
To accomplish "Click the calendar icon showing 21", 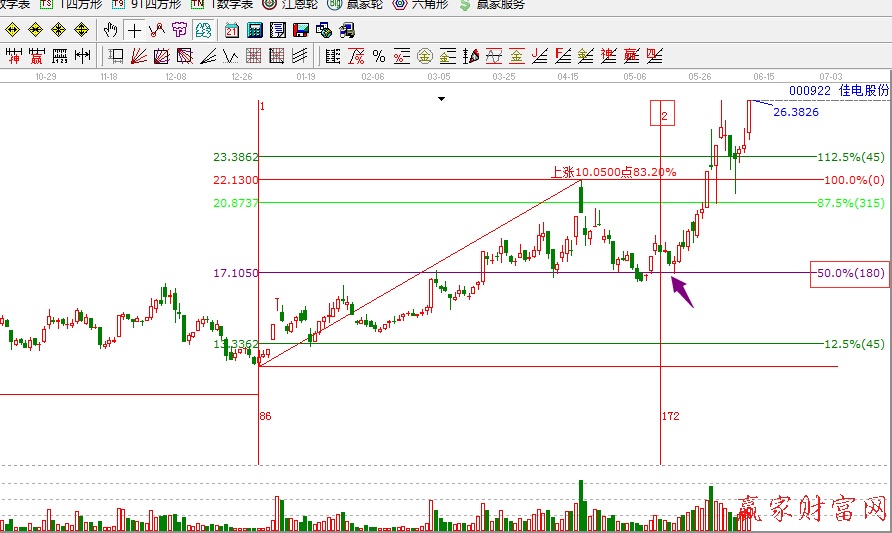I will click(x=231, y=30).
